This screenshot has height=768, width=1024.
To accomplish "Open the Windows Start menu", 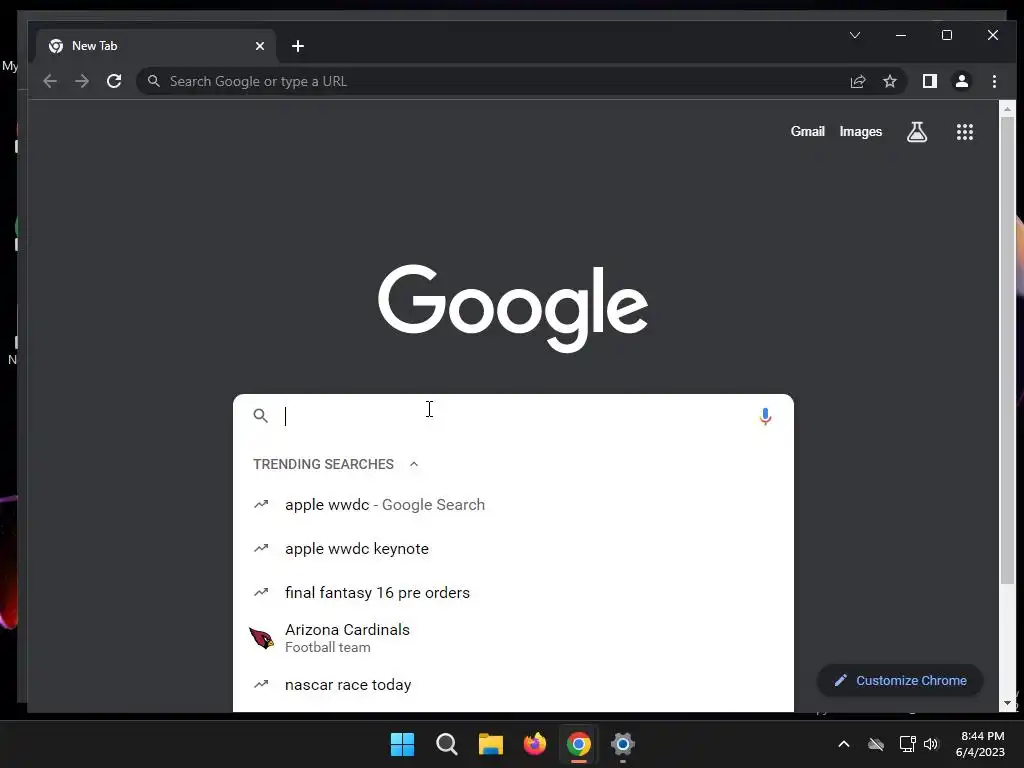I will tap(402, 744).
